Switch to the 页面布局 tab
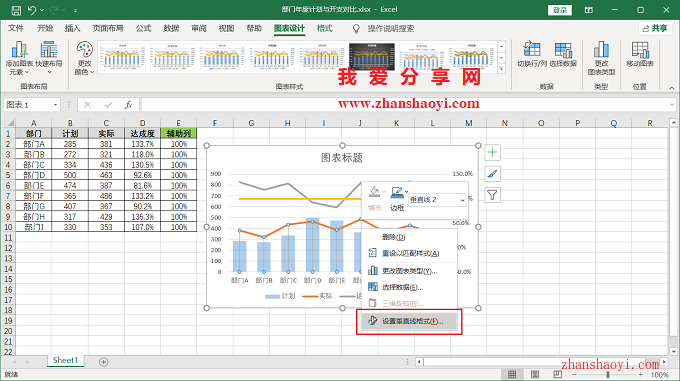 pos(108,28)
